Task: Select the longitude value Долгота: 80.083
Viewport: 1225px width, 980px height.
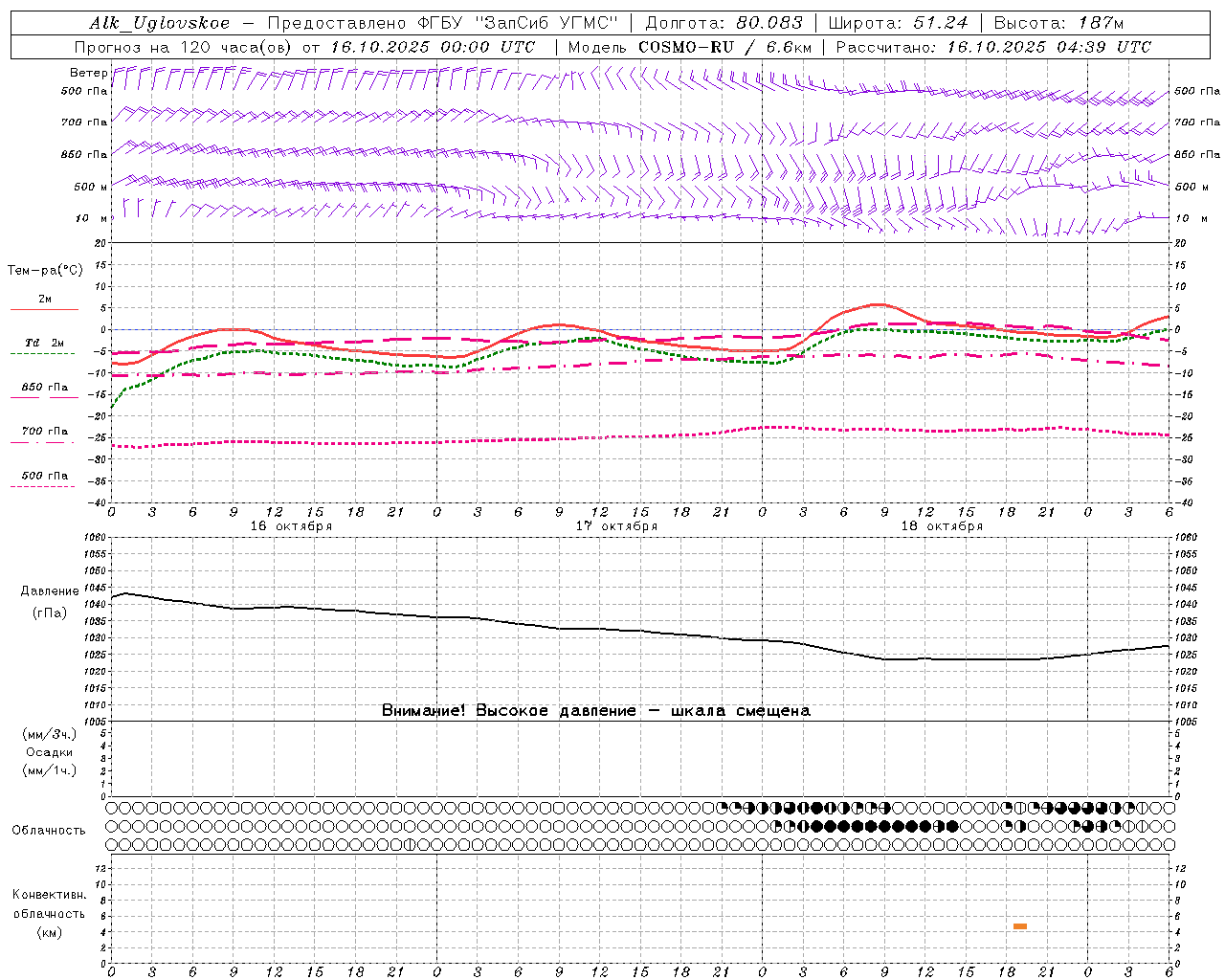Action: tap(725, 23)
